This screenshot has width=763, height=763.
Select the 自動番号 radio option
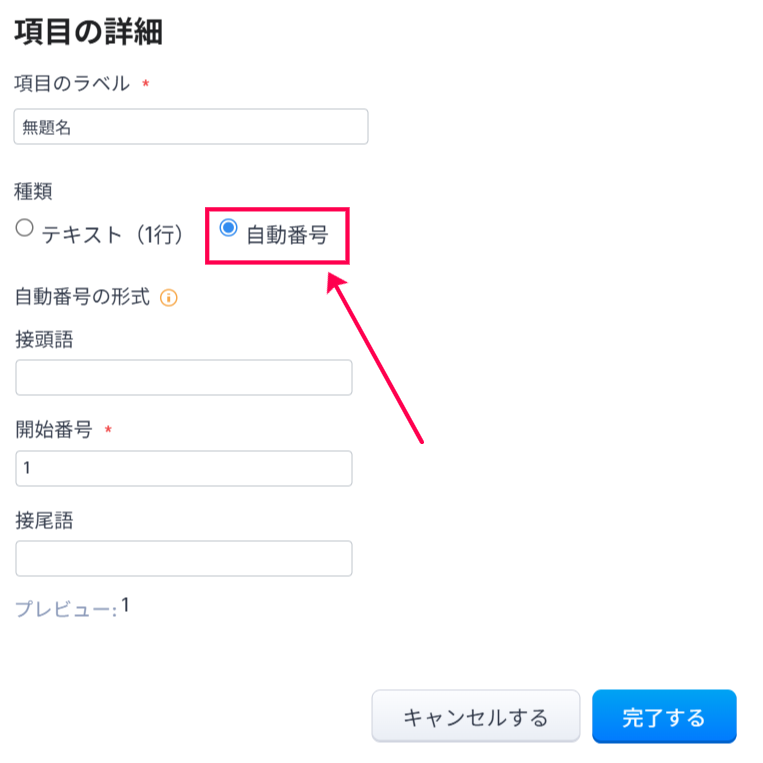(x=228, y=228)
